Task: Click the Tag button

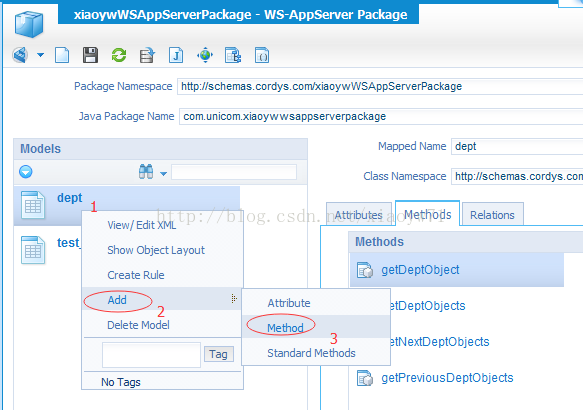Action: (x=219, y=354)
